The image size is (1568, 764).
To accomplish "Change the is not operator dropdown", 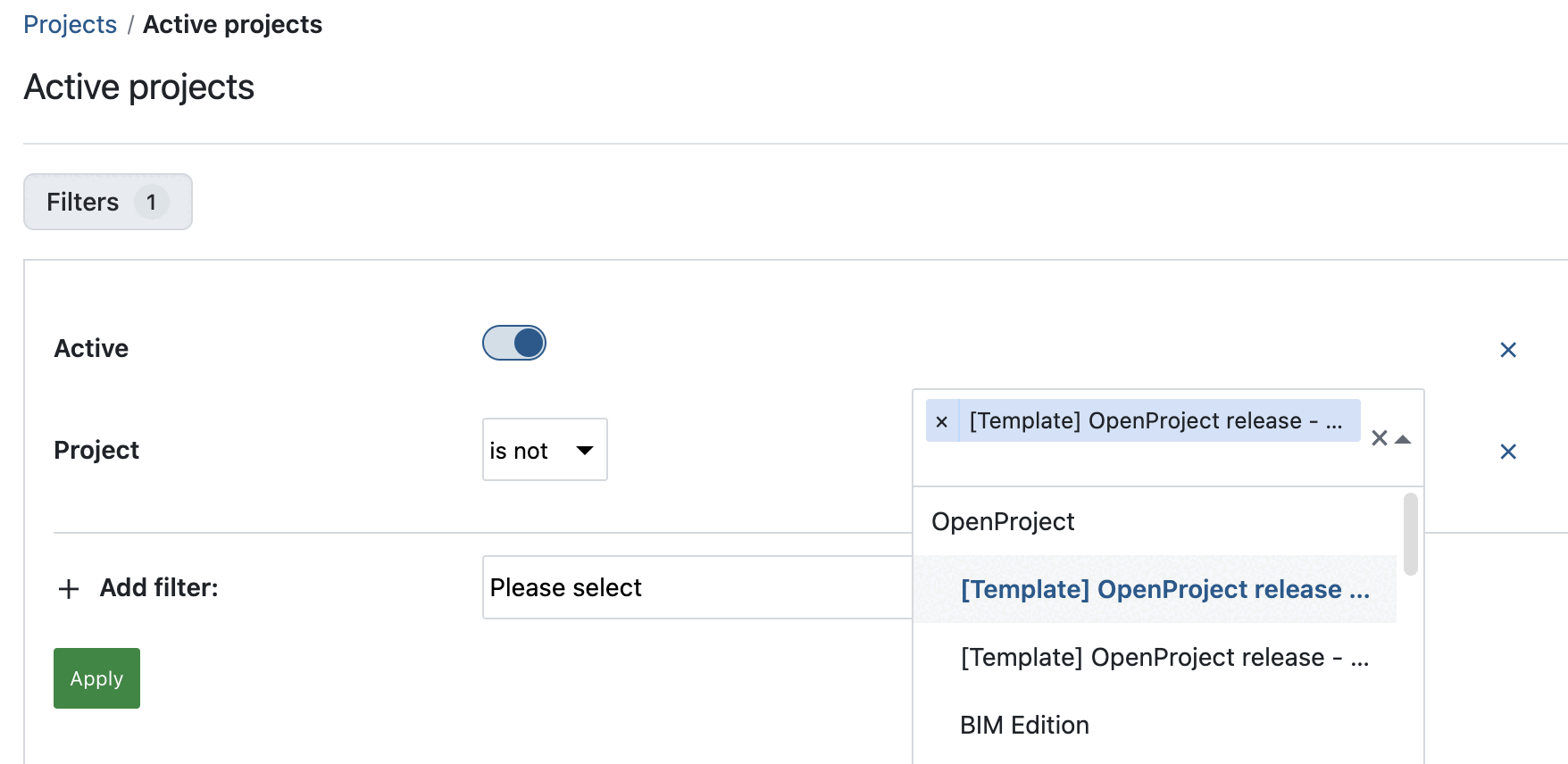I will 544,450.
